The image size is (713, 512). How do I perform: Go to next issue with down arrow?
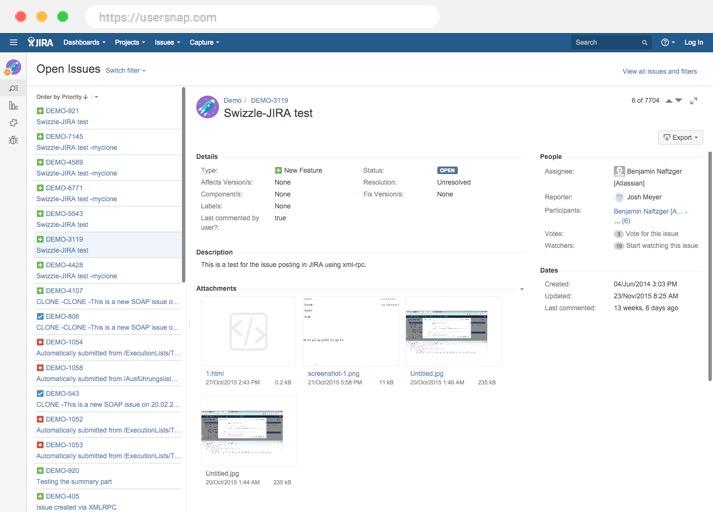[x=678, y=100]
